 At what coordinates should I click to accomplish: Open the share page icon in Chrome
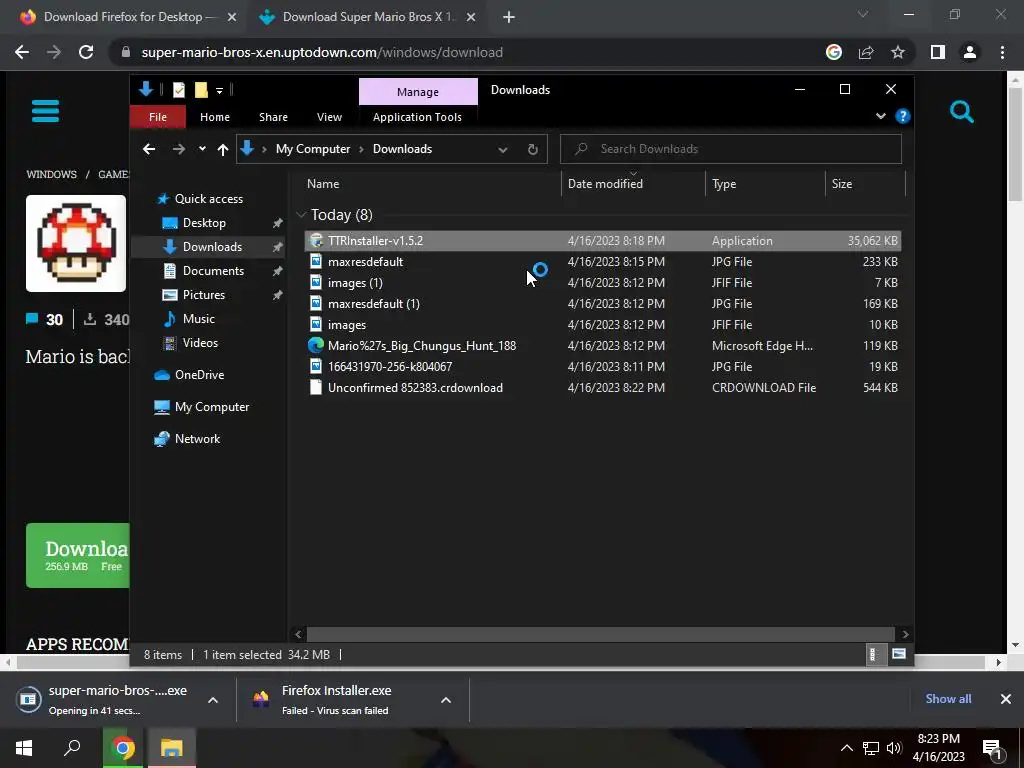coord(866,52)
